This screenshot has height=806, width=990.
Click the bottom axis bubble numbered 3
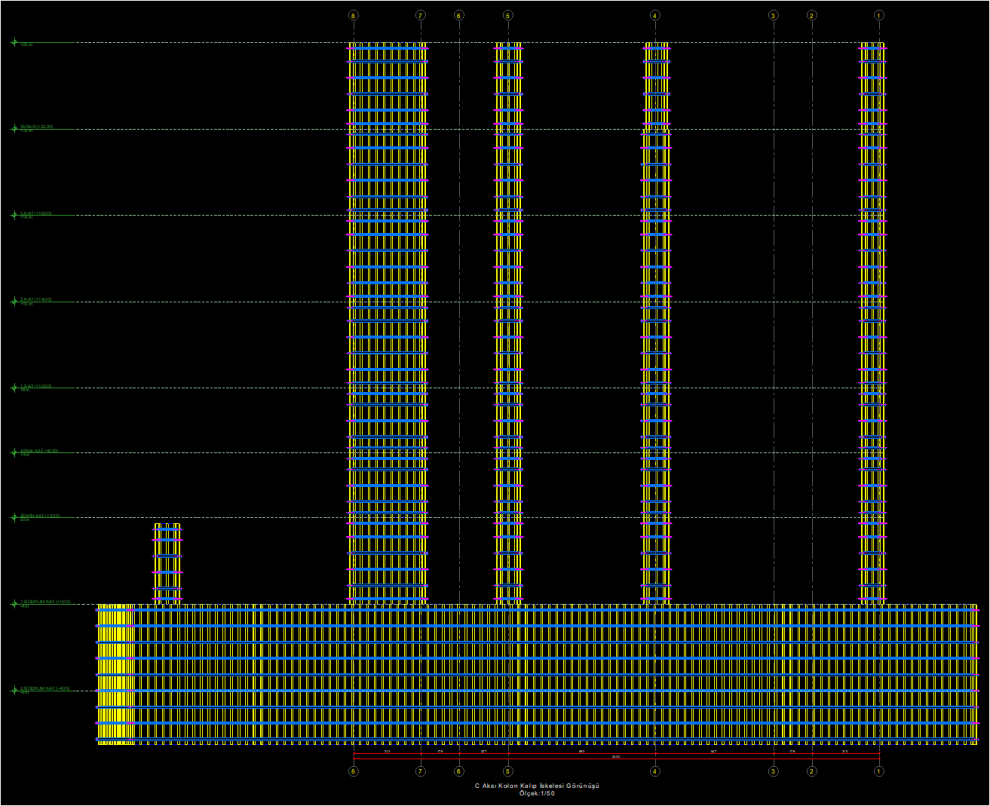pyautogui.click(x=773, y=771)
